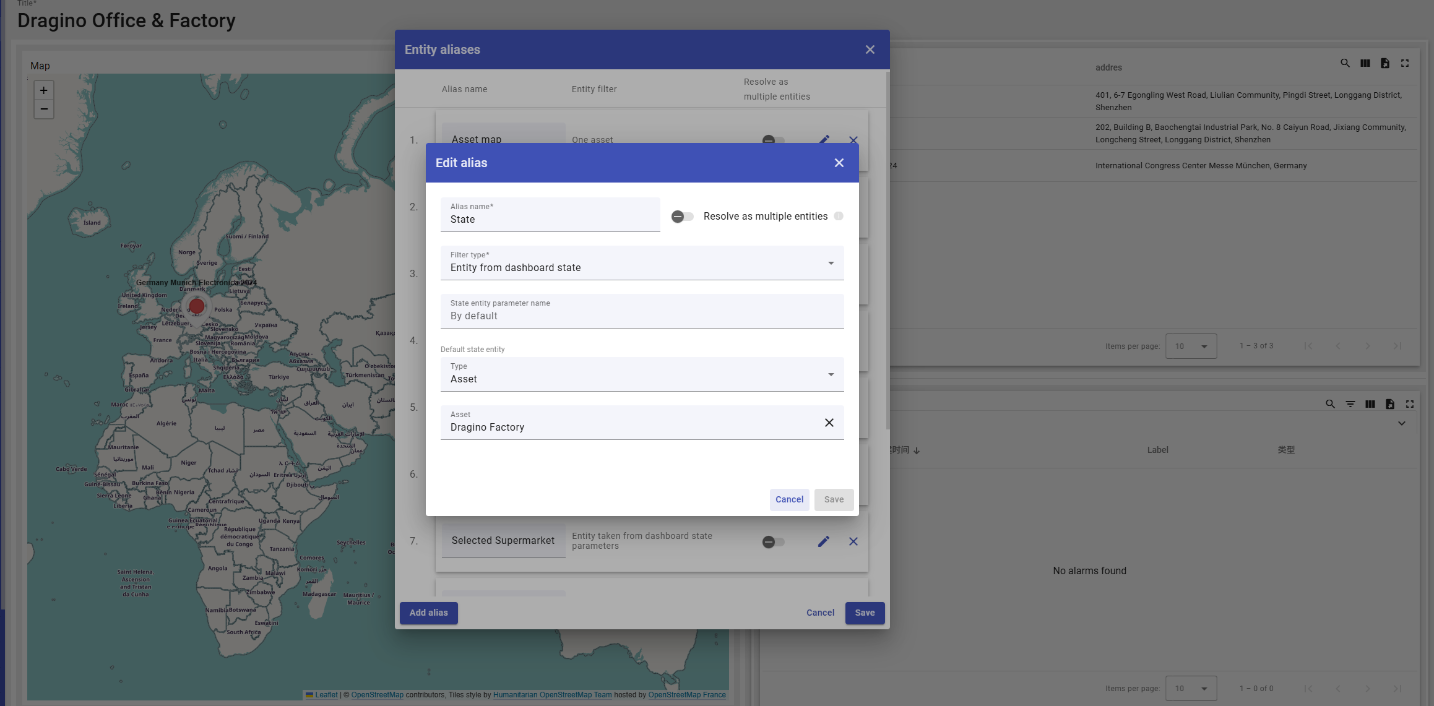1434x706 pixels.
Task: Click the 401, 6-7 Egongling West Road address
Action: click(1250, 101)
